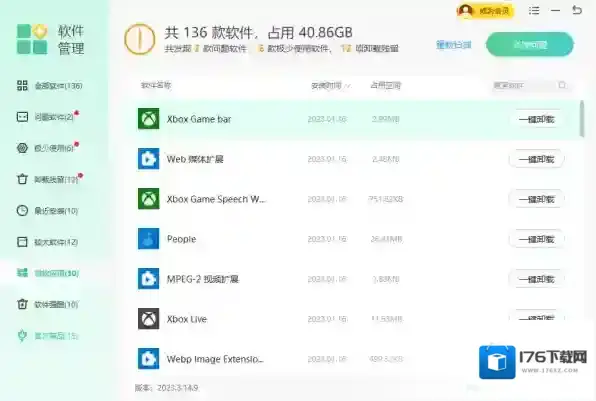This screenshot has width=596, height=401.
Task: Click the size value in Xbox Live row
Action: [x=386, y=319]
